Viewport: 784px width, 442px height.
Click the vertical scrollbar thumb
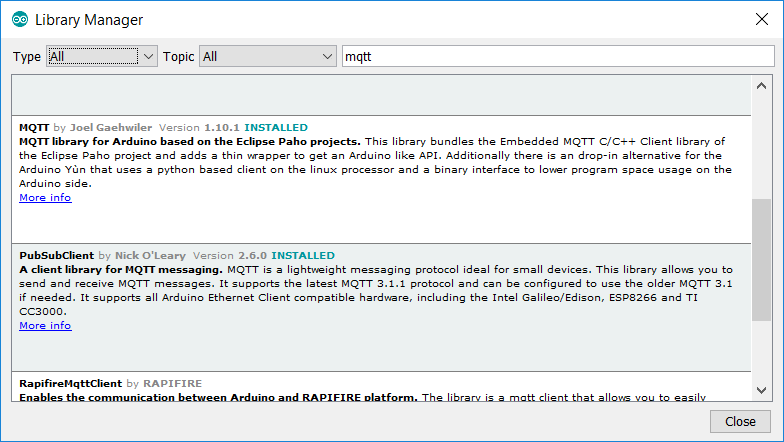point(762,260)
